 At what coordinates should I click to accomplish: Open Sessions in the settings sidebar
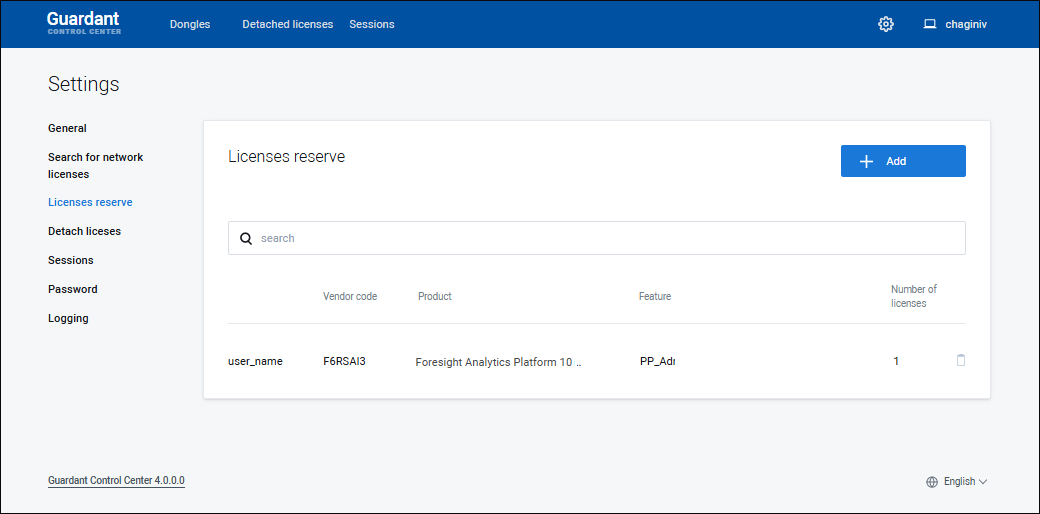(x=70, y=260)
